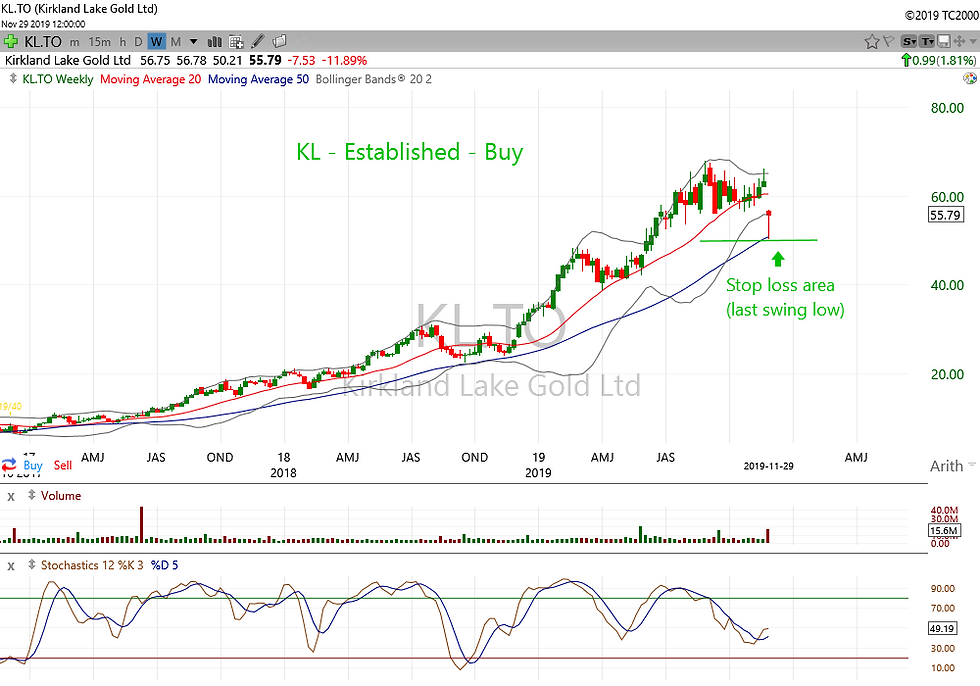Click the Kirkland Lake Gold Ltd name
This screenshot has height=686, width=980.
(68, 61)
